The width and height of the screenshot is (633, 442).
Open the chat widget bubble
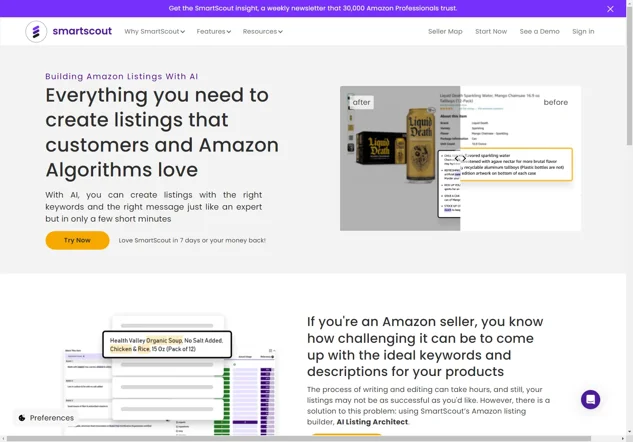590,399
